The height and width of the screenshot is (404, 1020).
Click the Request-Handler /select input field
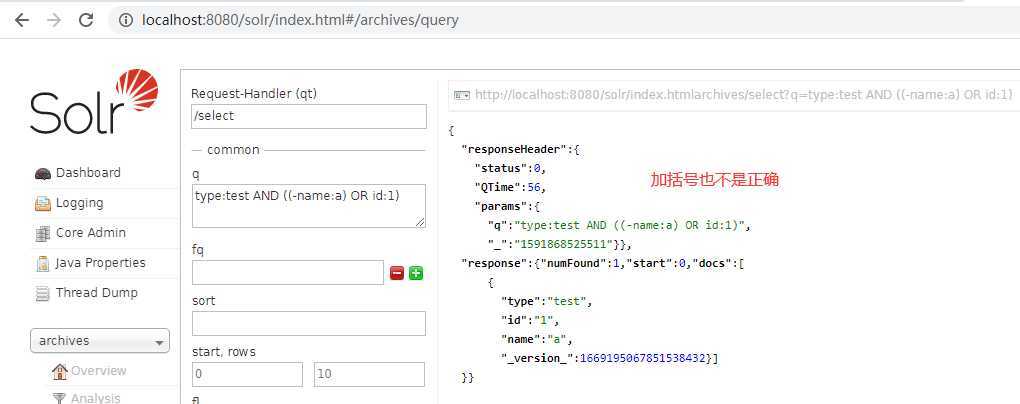(308, 116)
